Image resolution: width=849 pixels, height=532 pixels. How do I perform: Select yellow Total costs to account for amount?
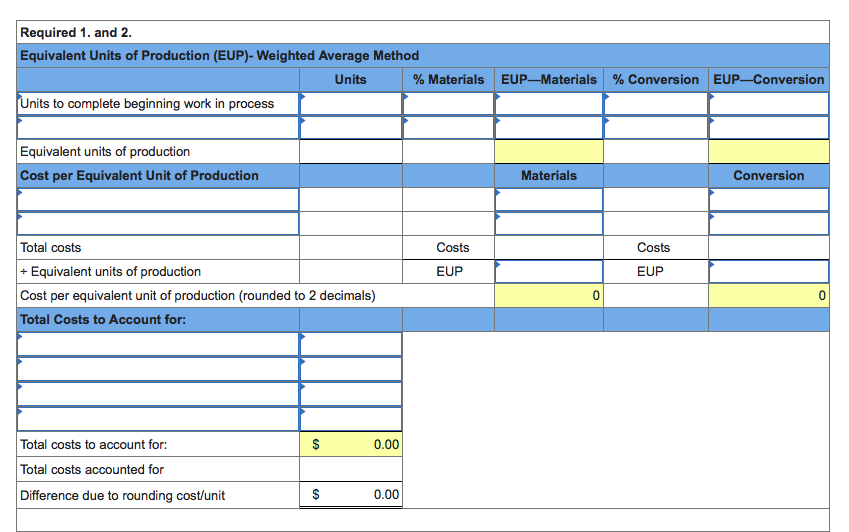[x=351, y=444]
